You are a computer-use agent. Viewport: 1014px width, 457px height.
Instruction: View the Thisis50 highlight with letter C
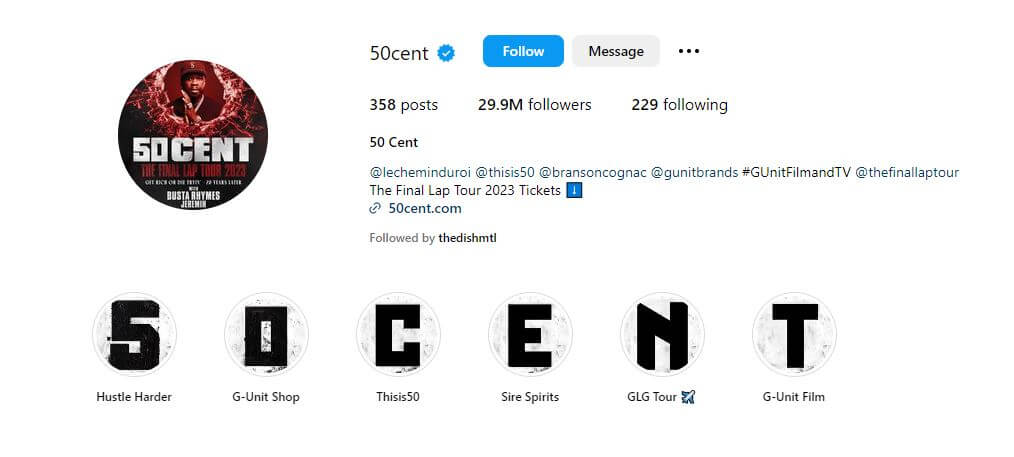tap(398, 334)
